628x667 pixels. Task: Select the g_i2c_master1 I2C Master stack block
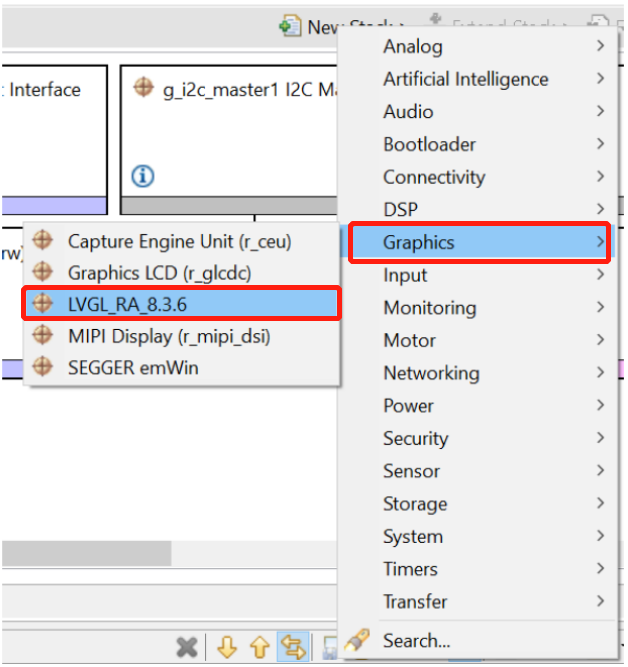pos(230,140)
